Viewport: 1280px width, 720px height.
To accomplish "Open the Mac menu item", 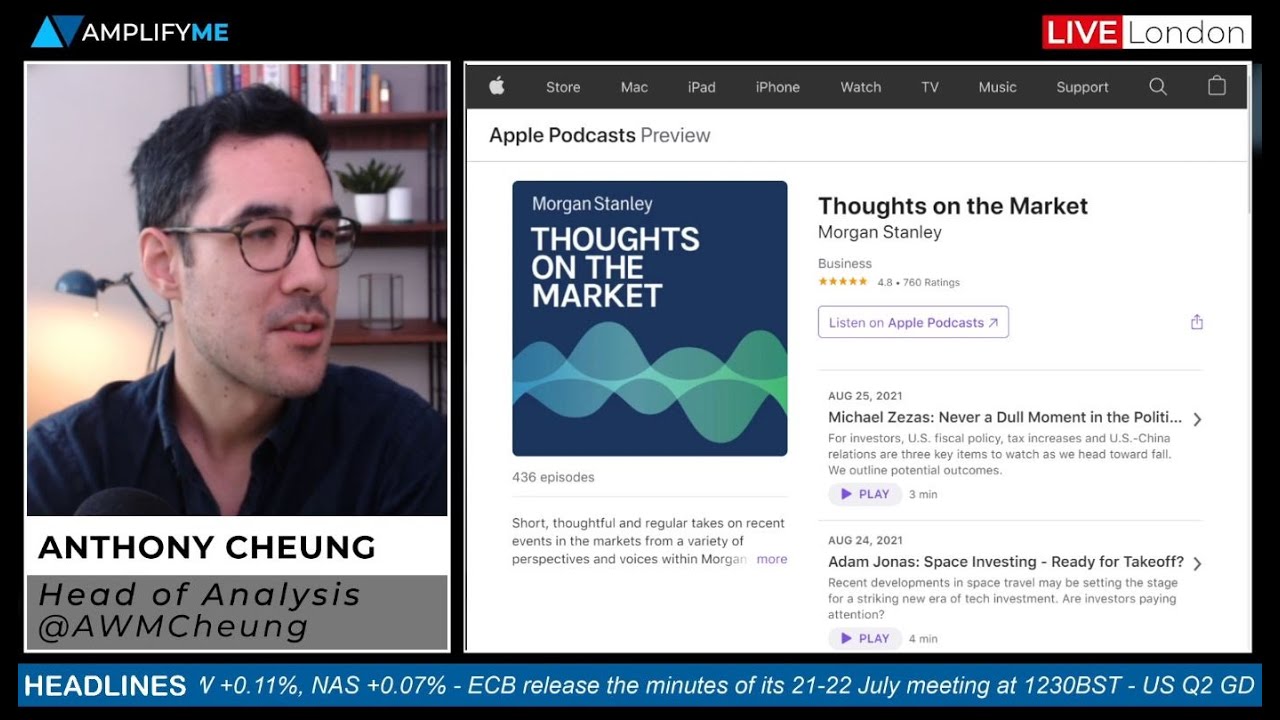I will 634,87.
